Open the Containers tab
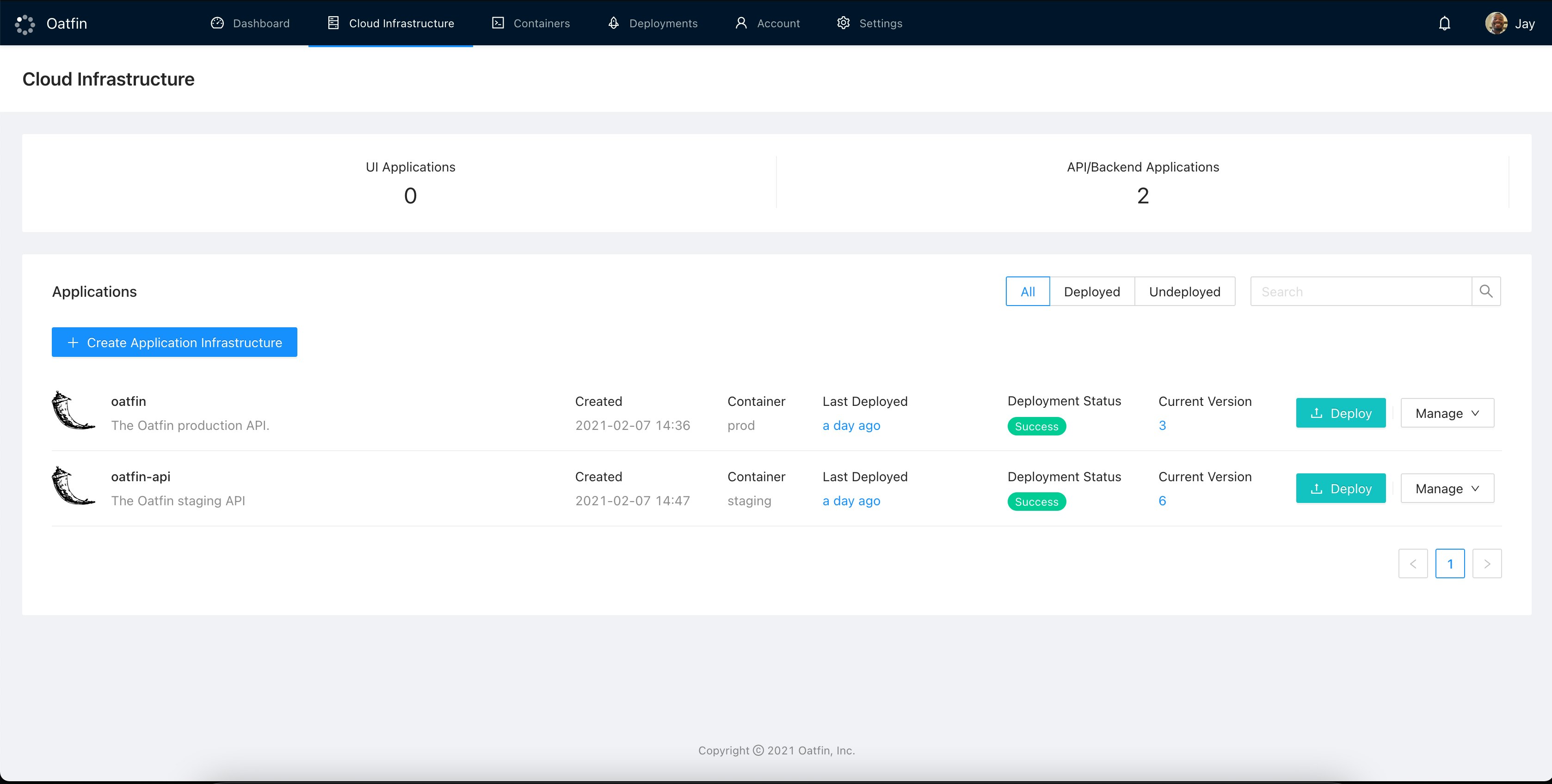 point(530,24)
